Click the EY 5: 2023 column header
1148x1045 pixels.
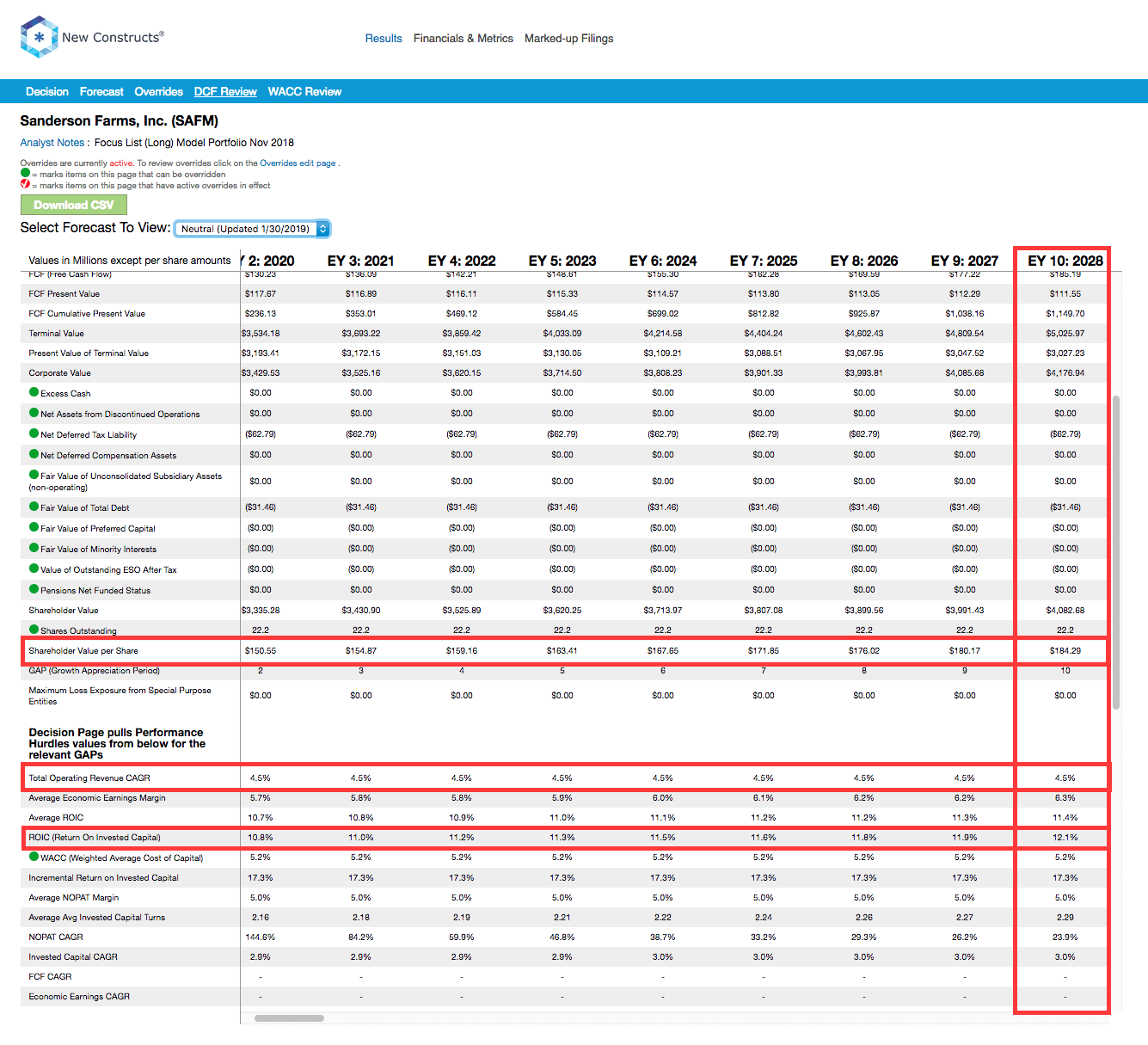coord(562,261)
